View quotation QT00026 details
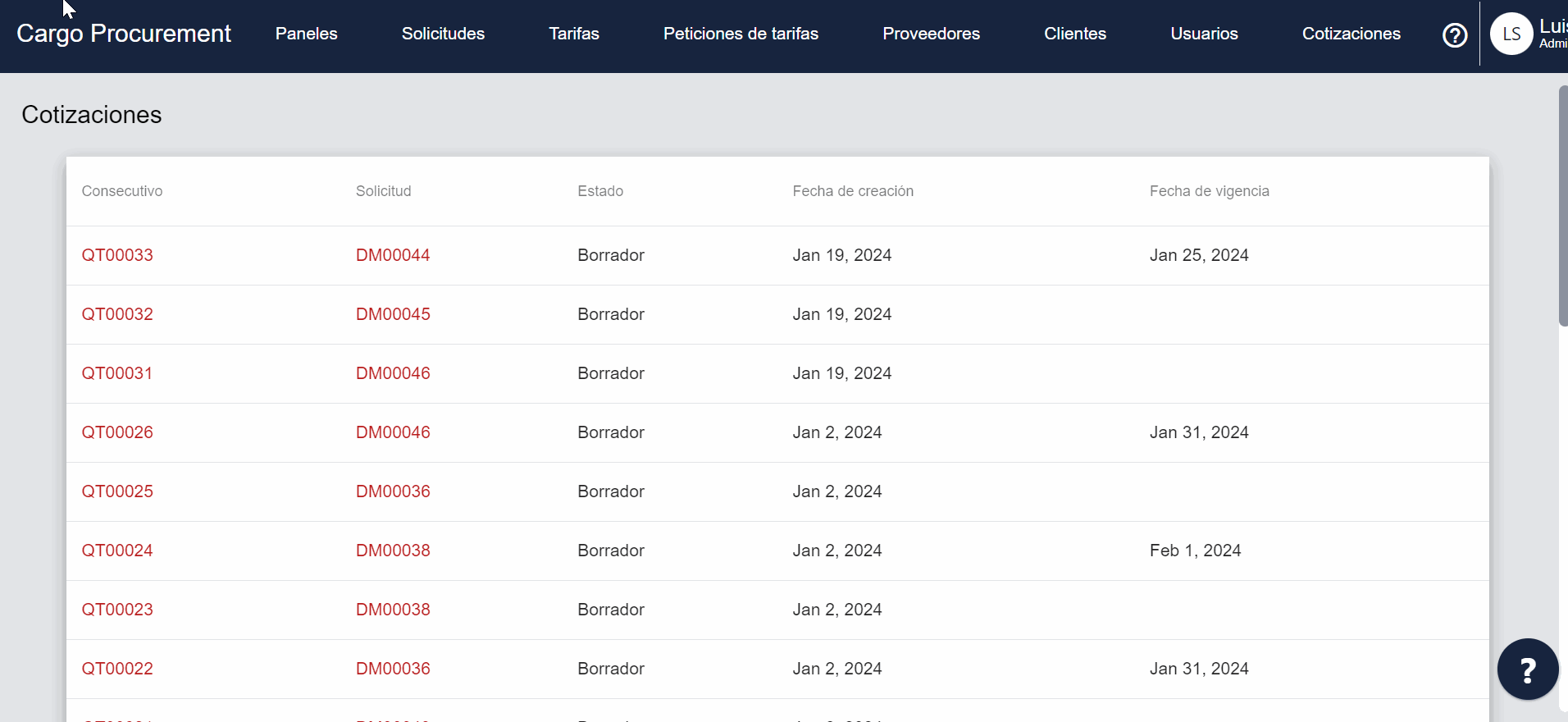 pyautogui.click(x=117, y=432)
